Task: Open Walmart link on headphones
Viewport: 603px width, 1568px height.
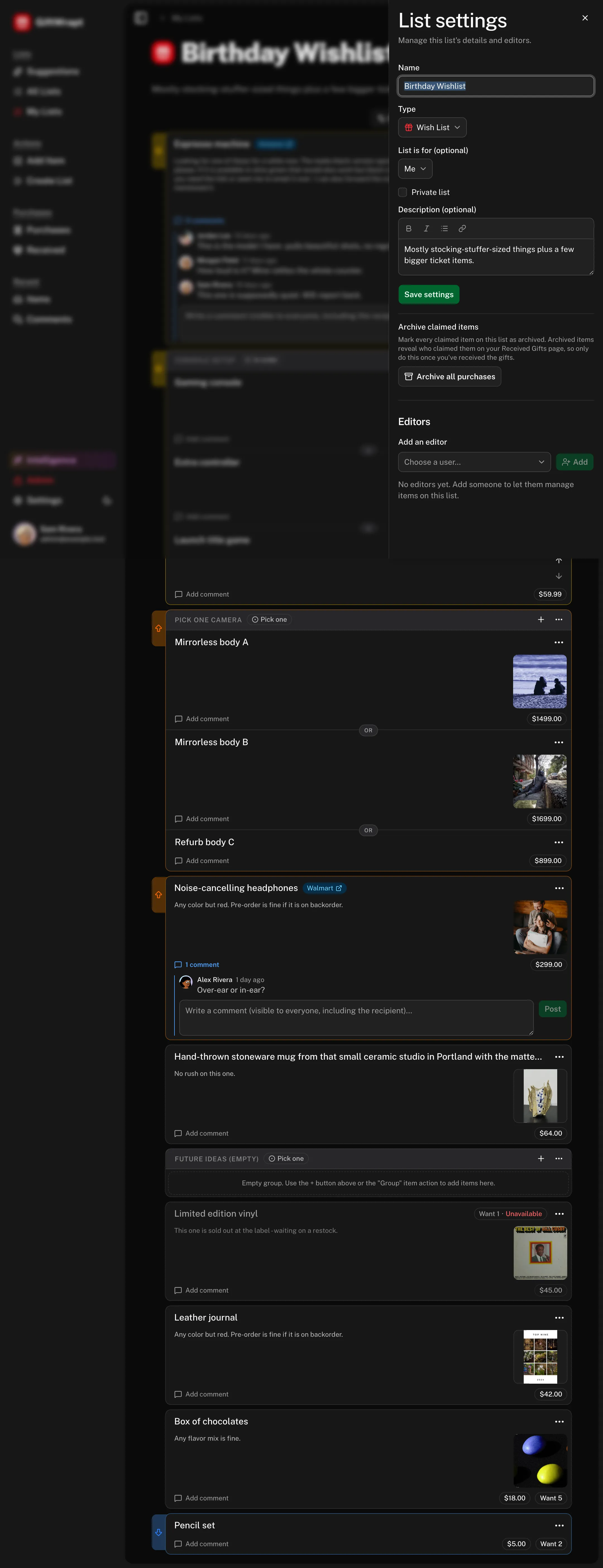Action: click(x=324, y=888)
